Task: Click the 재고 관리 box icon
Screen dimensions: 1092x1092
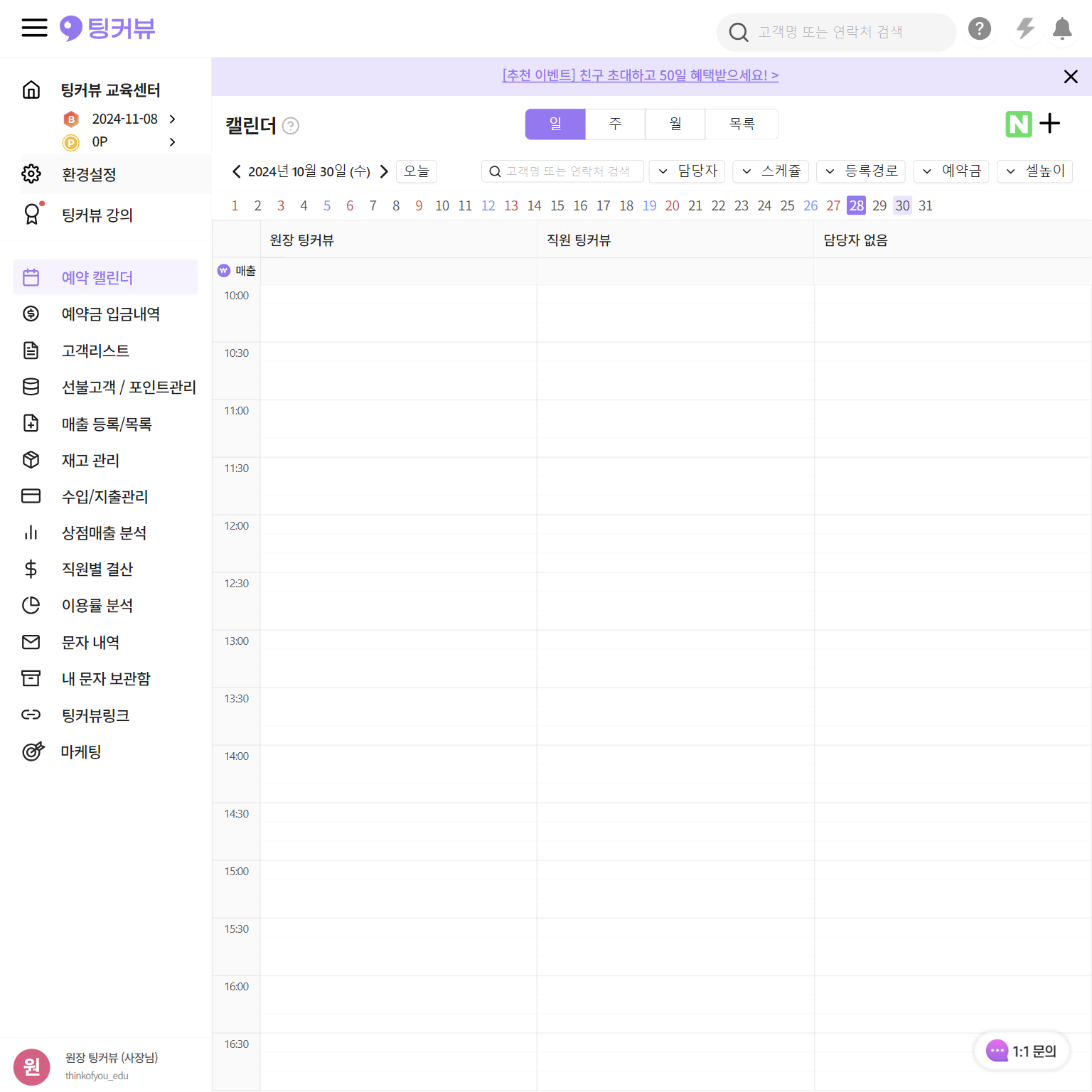Action: [x=31, y=459]
